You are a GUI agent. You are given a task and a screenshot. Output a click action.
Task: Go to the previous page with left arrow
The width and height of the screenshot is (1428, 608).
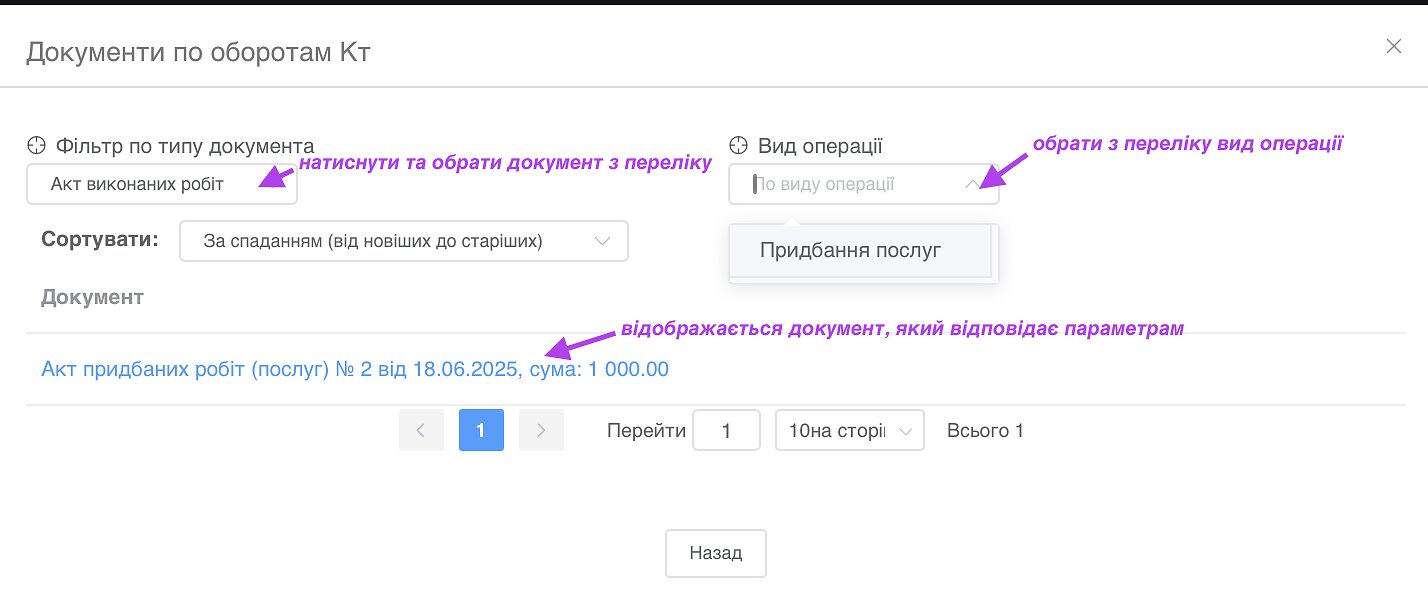421,430
